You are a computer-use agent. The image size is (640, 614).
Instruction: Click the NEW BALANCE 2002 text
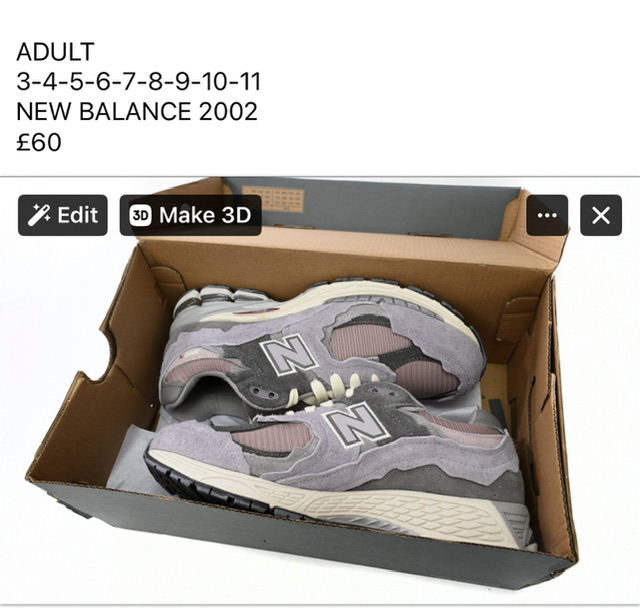[x=137, y=111]
